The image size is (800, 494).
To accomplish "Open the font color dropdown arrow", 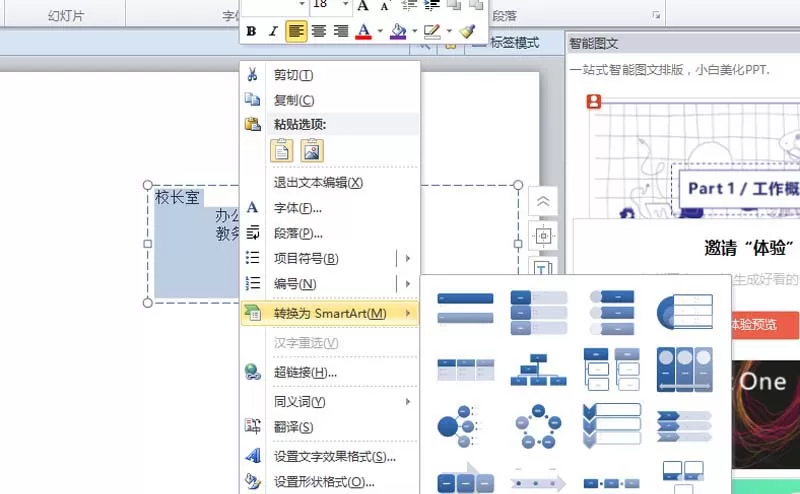I will [380, 31].
